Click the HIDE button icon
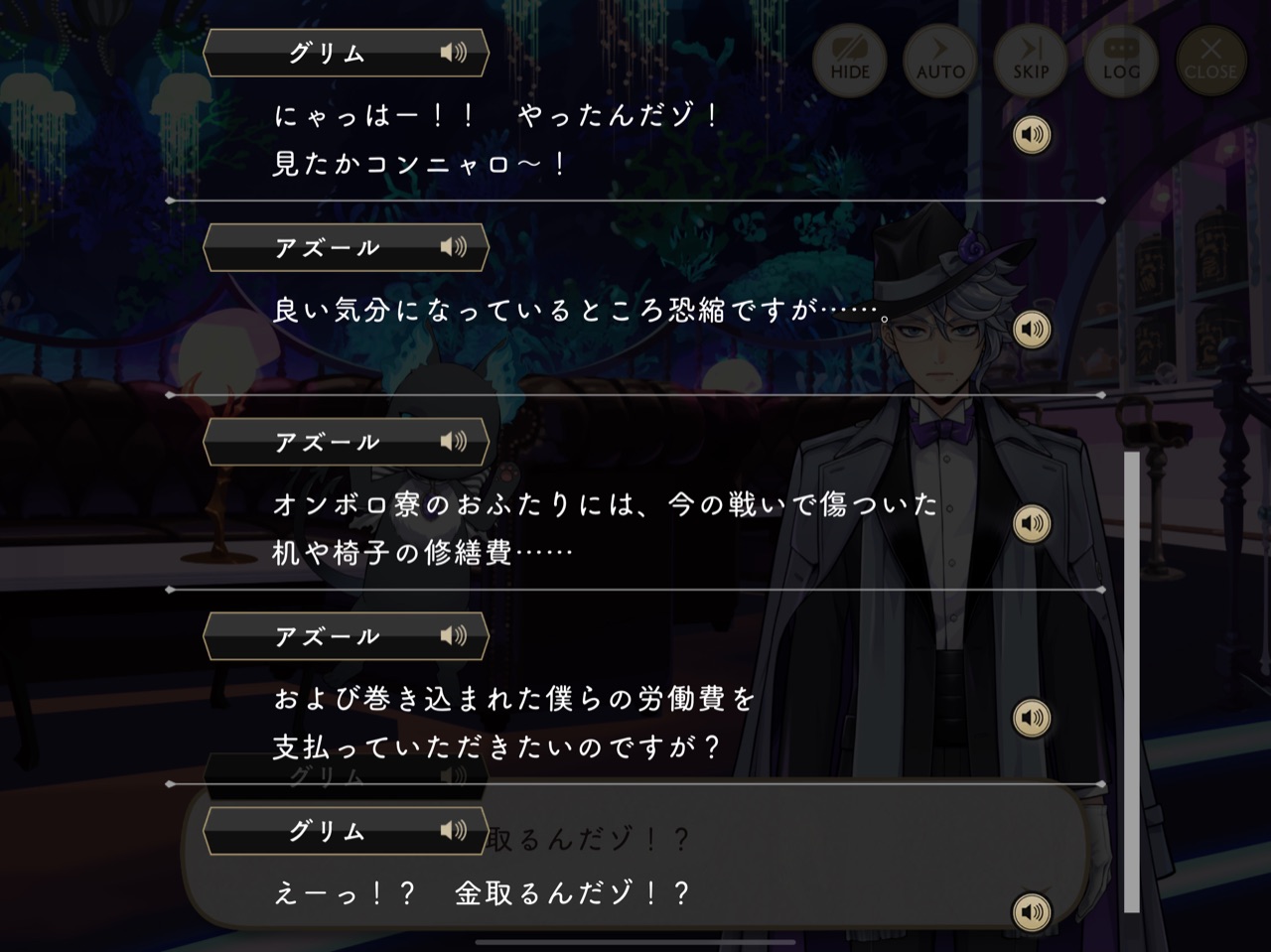Viewport: 1271px width, 952px height. click(849, 61)
